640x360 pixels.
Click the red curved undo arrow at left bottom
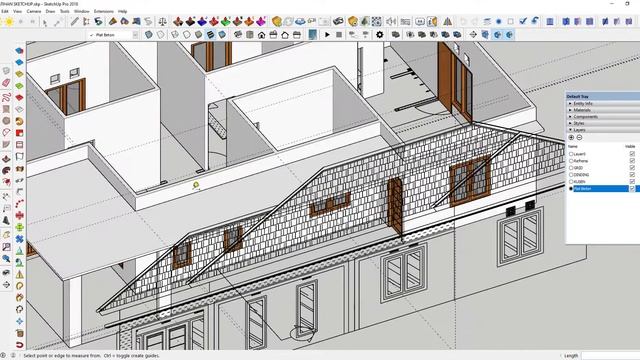coord(19,345)
